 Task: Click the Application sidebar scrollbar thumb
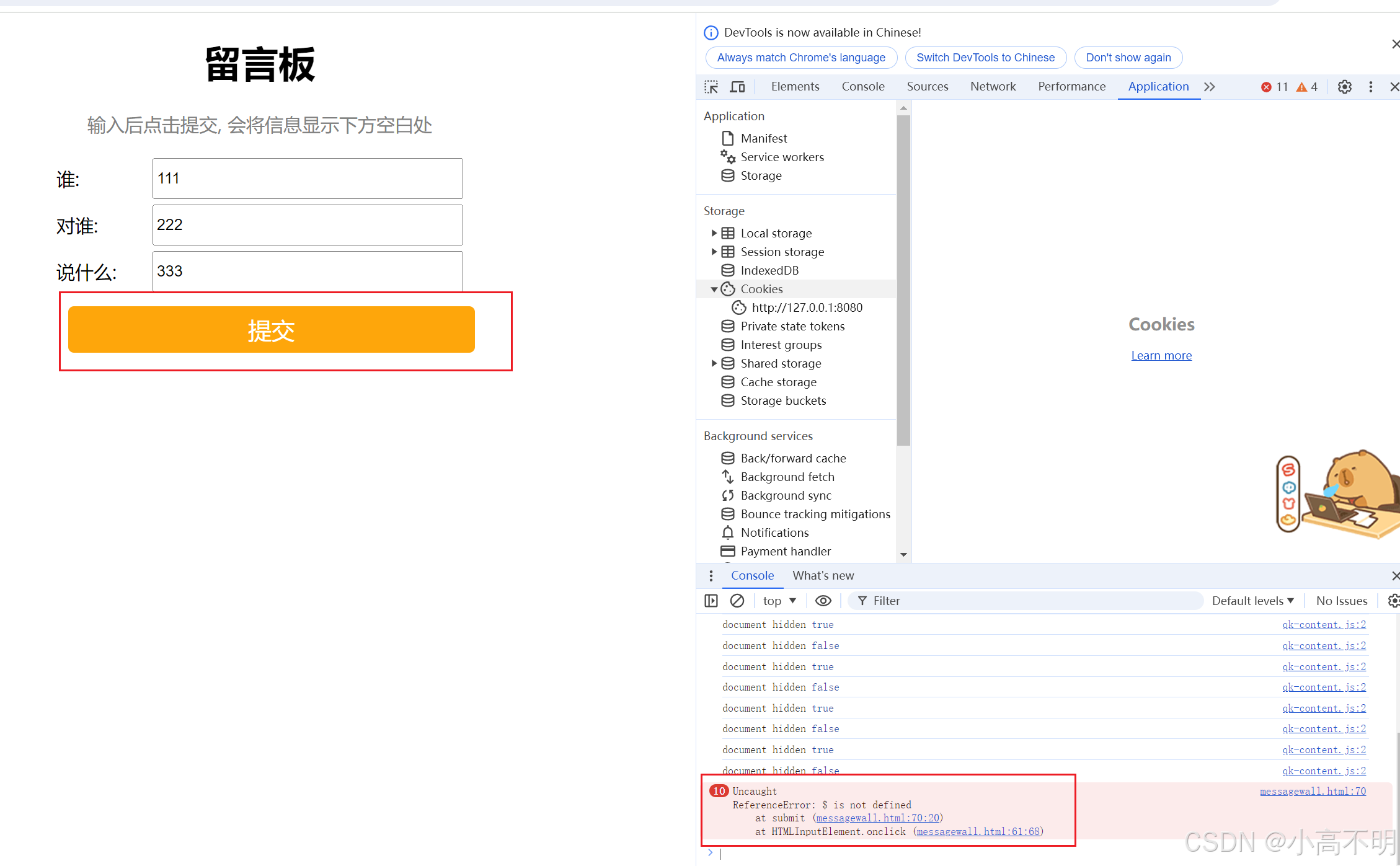903,280
